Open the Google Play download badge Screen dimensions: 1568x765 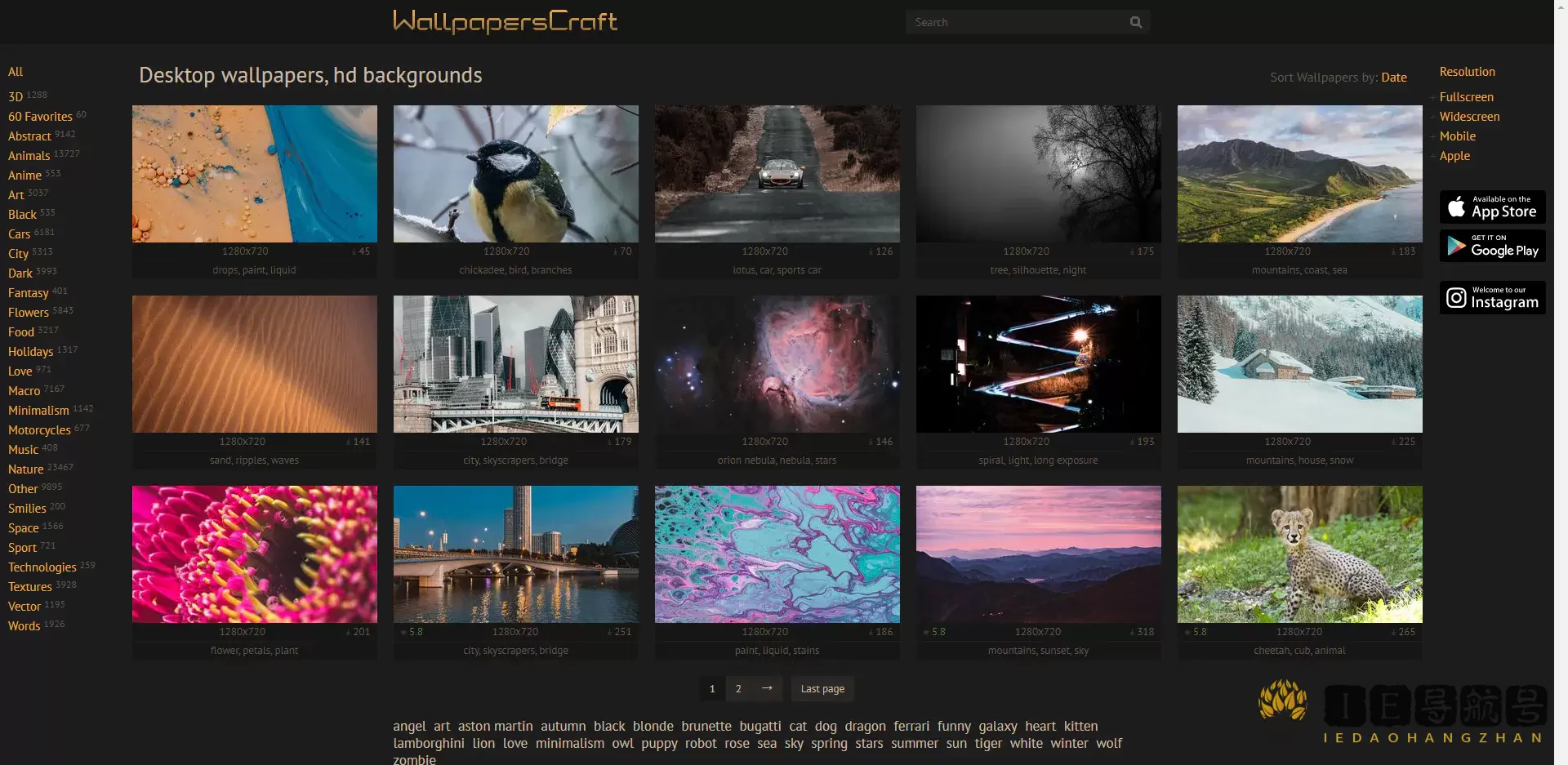pyautogui.click(x=1492, y=247)
